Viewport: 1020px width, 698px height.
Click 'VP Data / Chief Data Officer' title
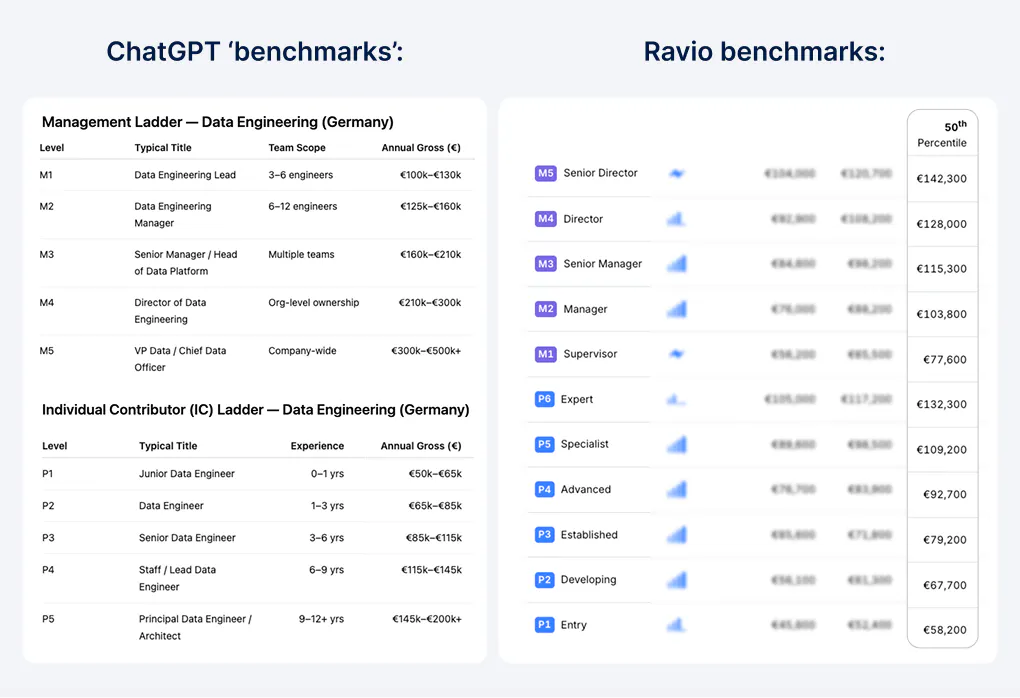coord(180,359)
